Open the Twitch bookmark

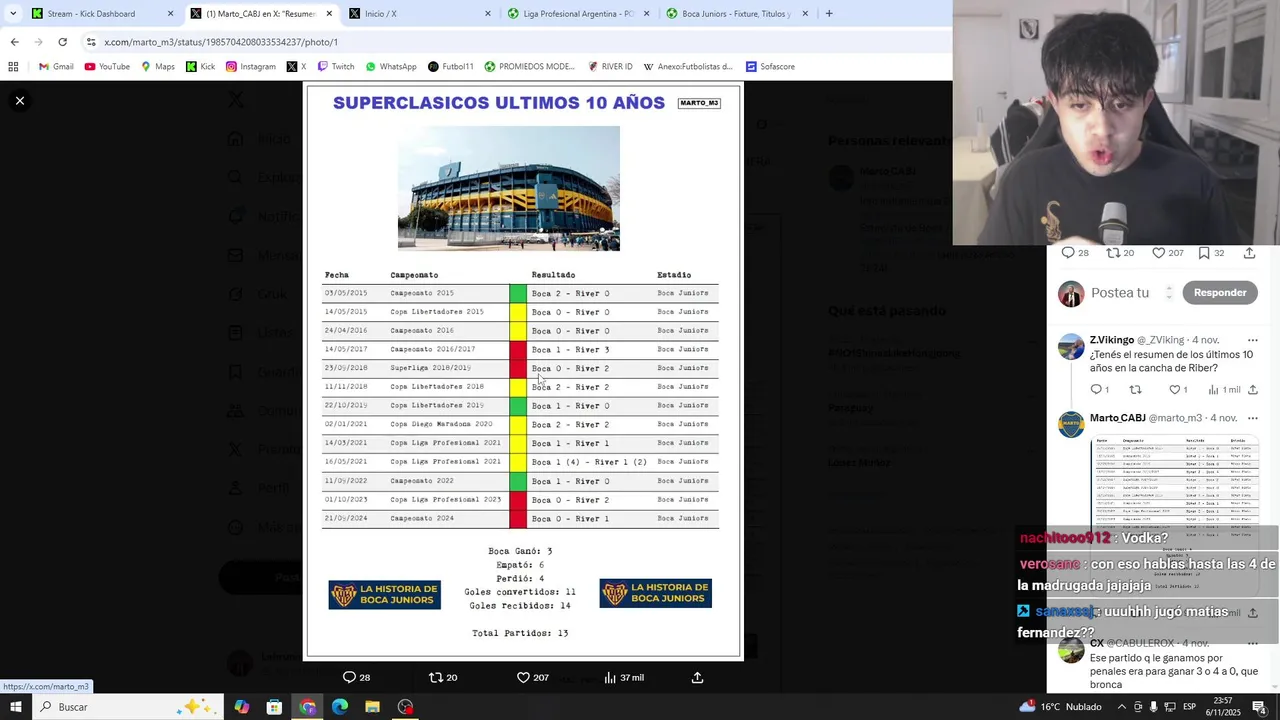(x=335, y=67)
